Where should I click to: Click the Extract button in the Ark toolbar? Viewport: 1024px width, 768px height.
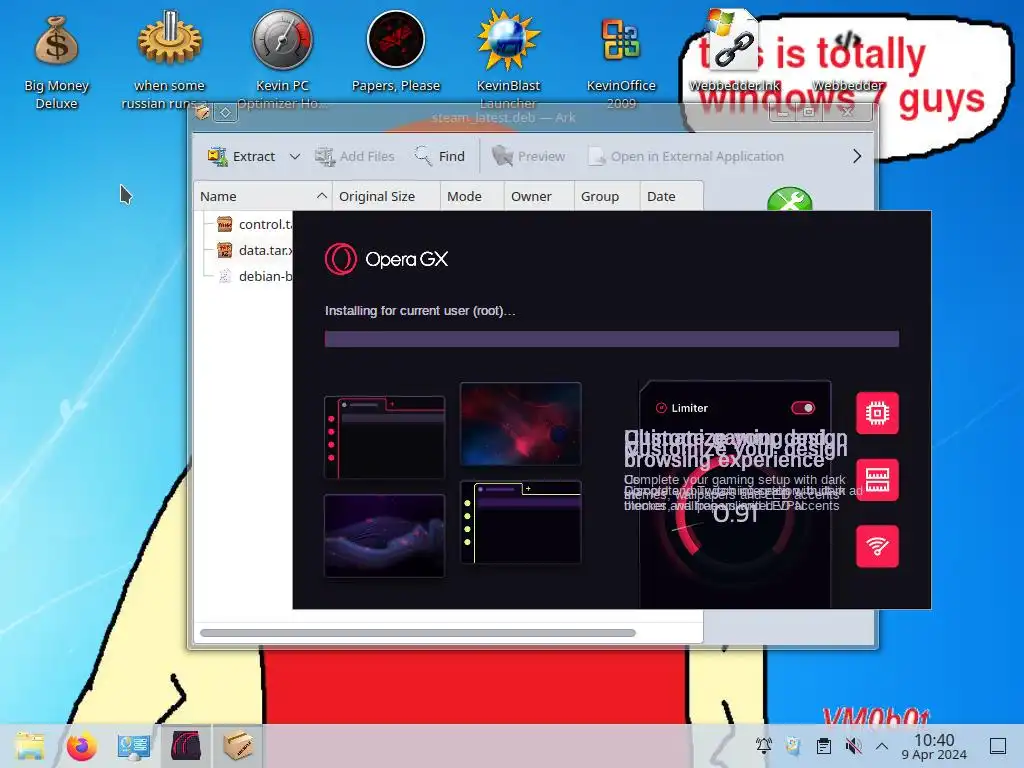[x=241, y=157]
